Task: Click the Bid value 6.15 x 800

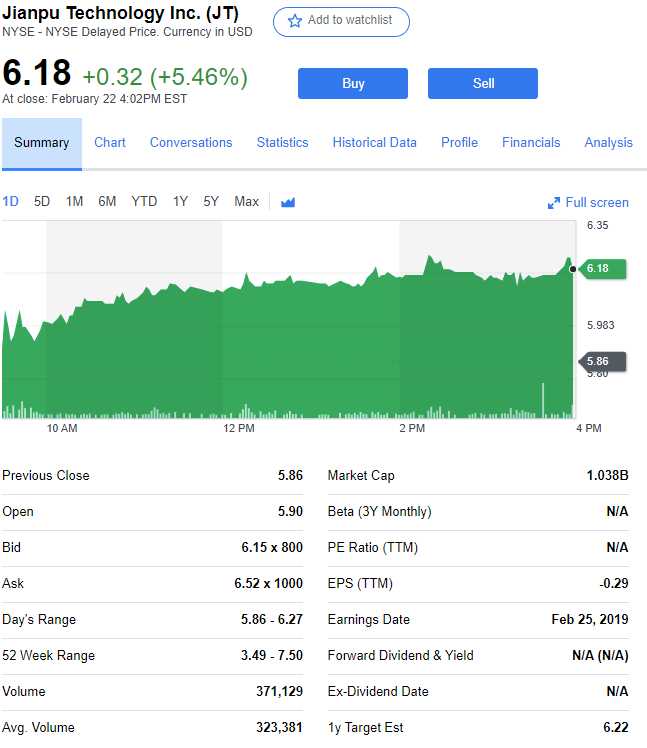Action: click(x=272, y=548)
